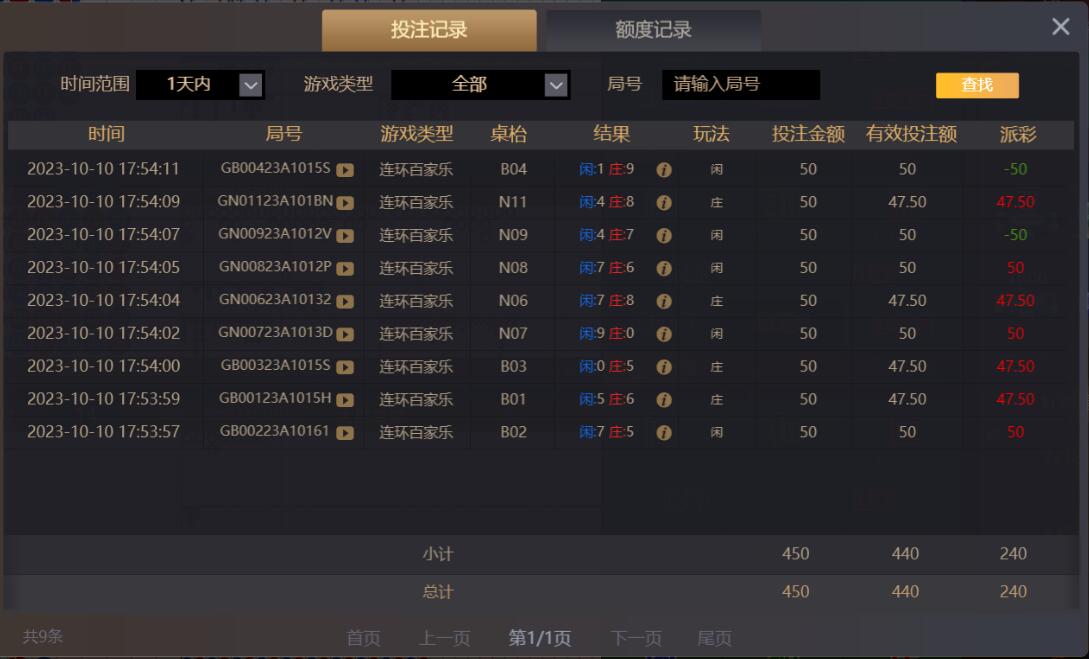
Task: Play video replay for round GB00323A1015S
Action: pos(345,367)
